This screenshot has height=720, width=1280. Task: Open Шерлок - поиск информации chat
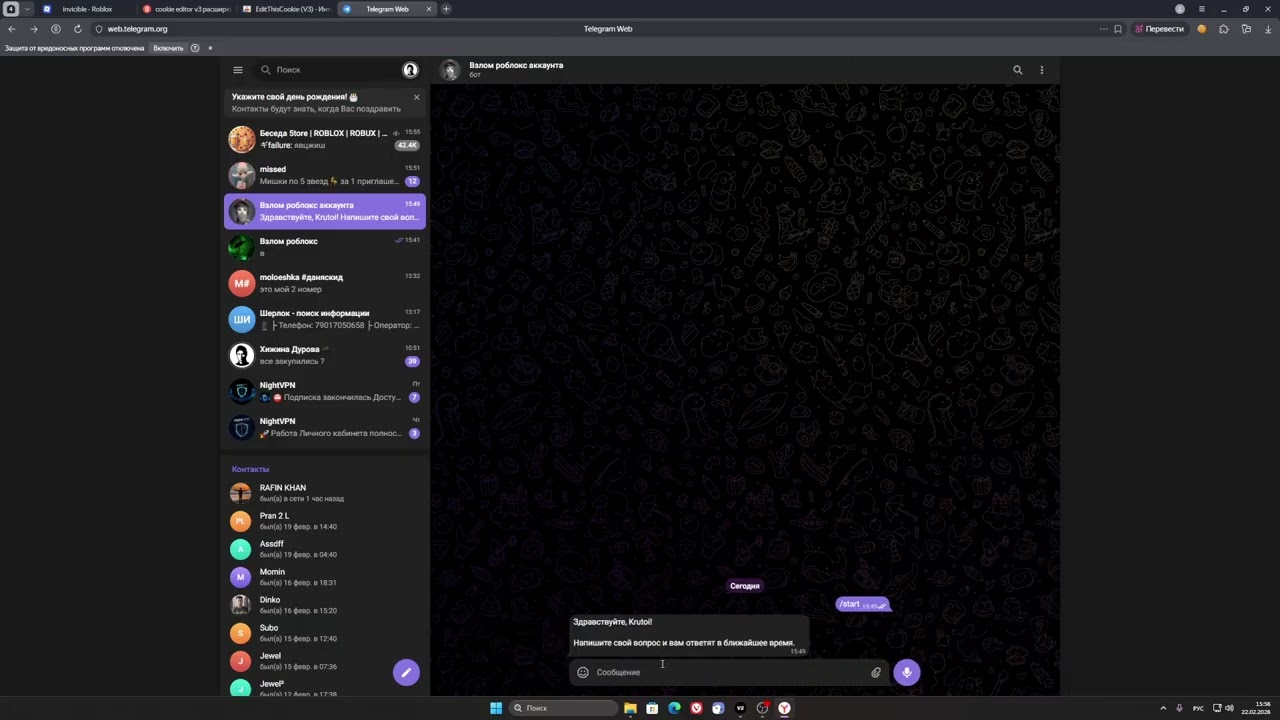(x=325, y=319)
